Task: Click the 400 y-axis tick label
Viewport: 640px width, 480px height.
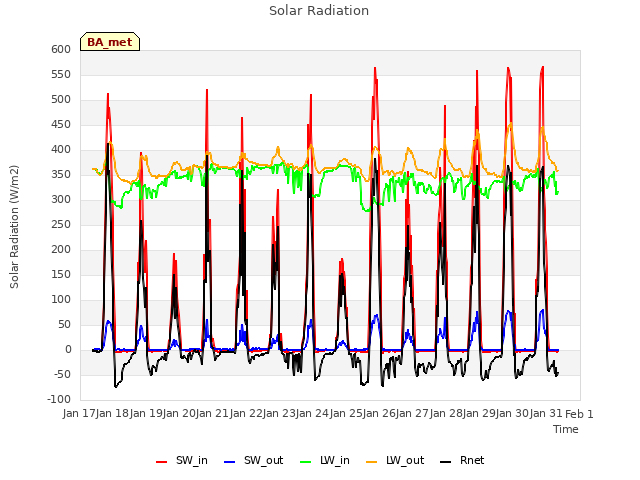Action: point(61,149)
